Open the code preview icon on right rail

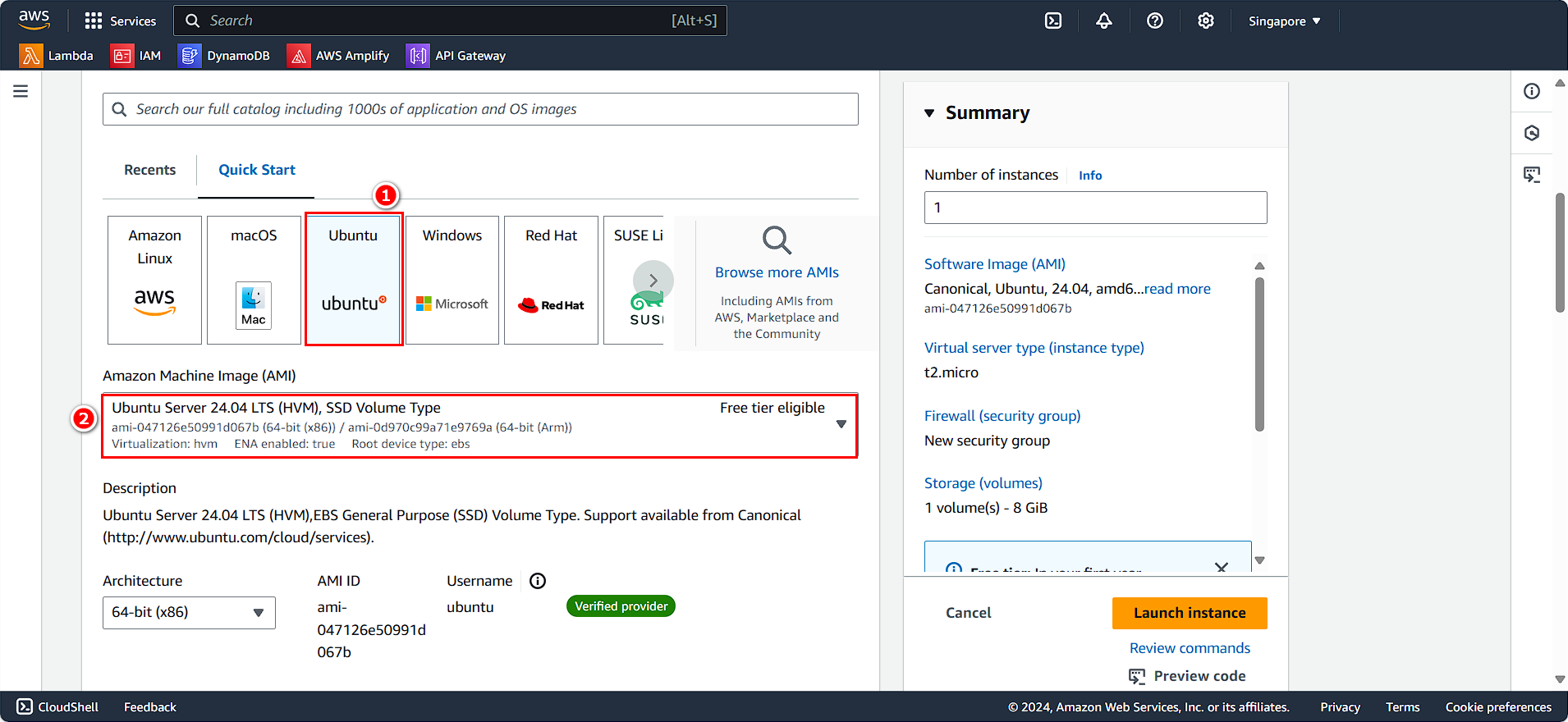1532,175
